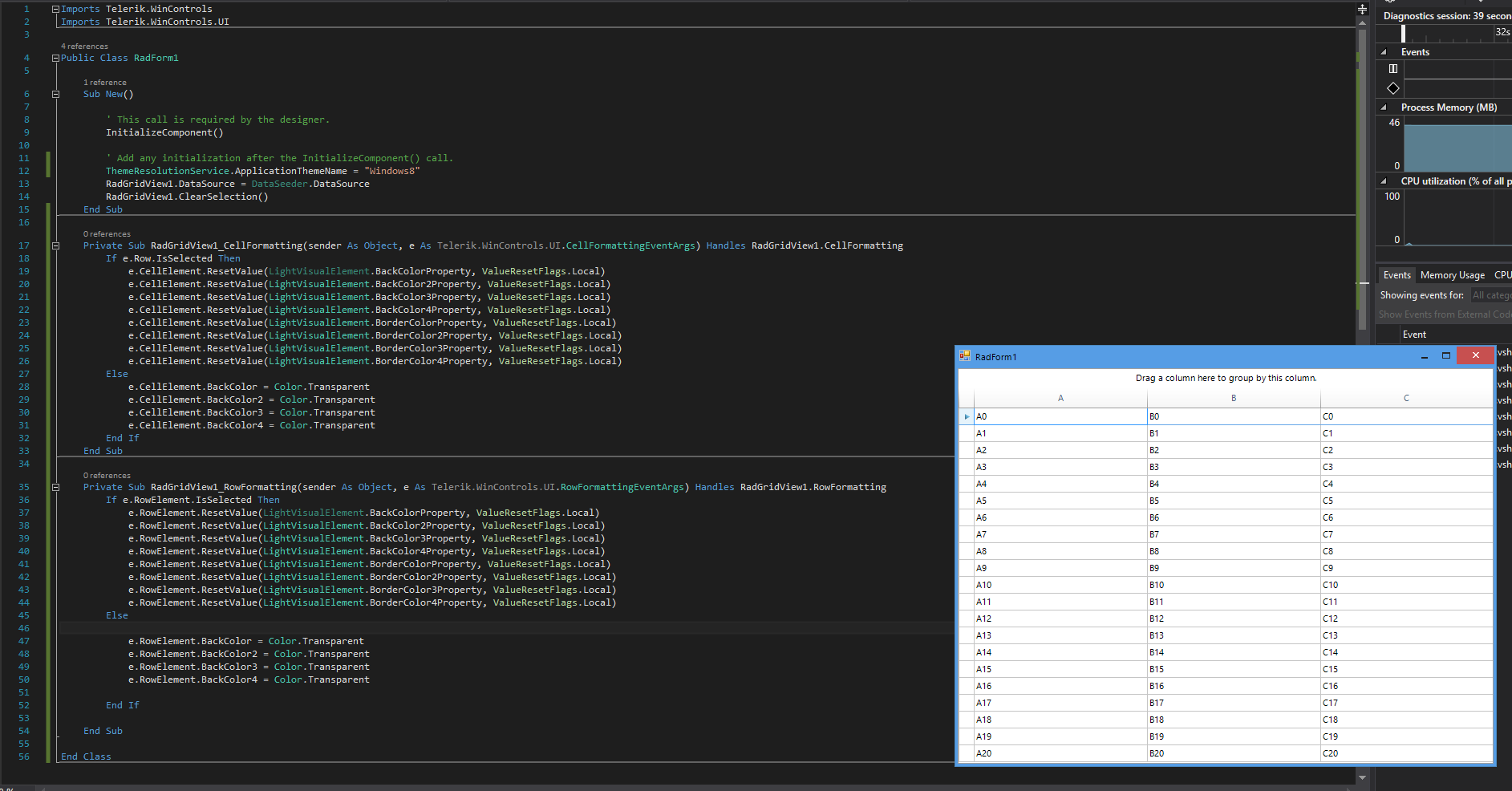Collapse the RadGridView1_RowFormatting sub
This screenshot has width=1512, height=791.
click(x=55, y=487)
